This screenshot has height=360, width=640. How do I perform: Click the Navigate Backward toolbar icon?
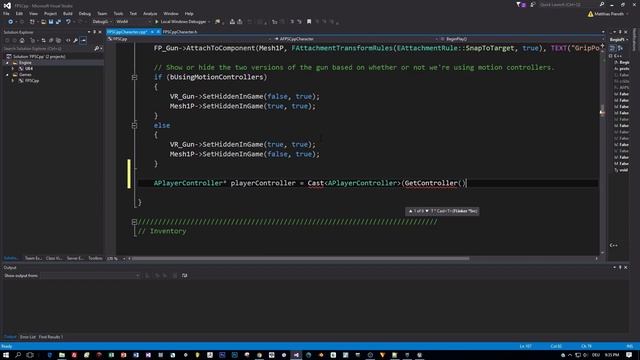pyautogui.click(x=10, y=22)
